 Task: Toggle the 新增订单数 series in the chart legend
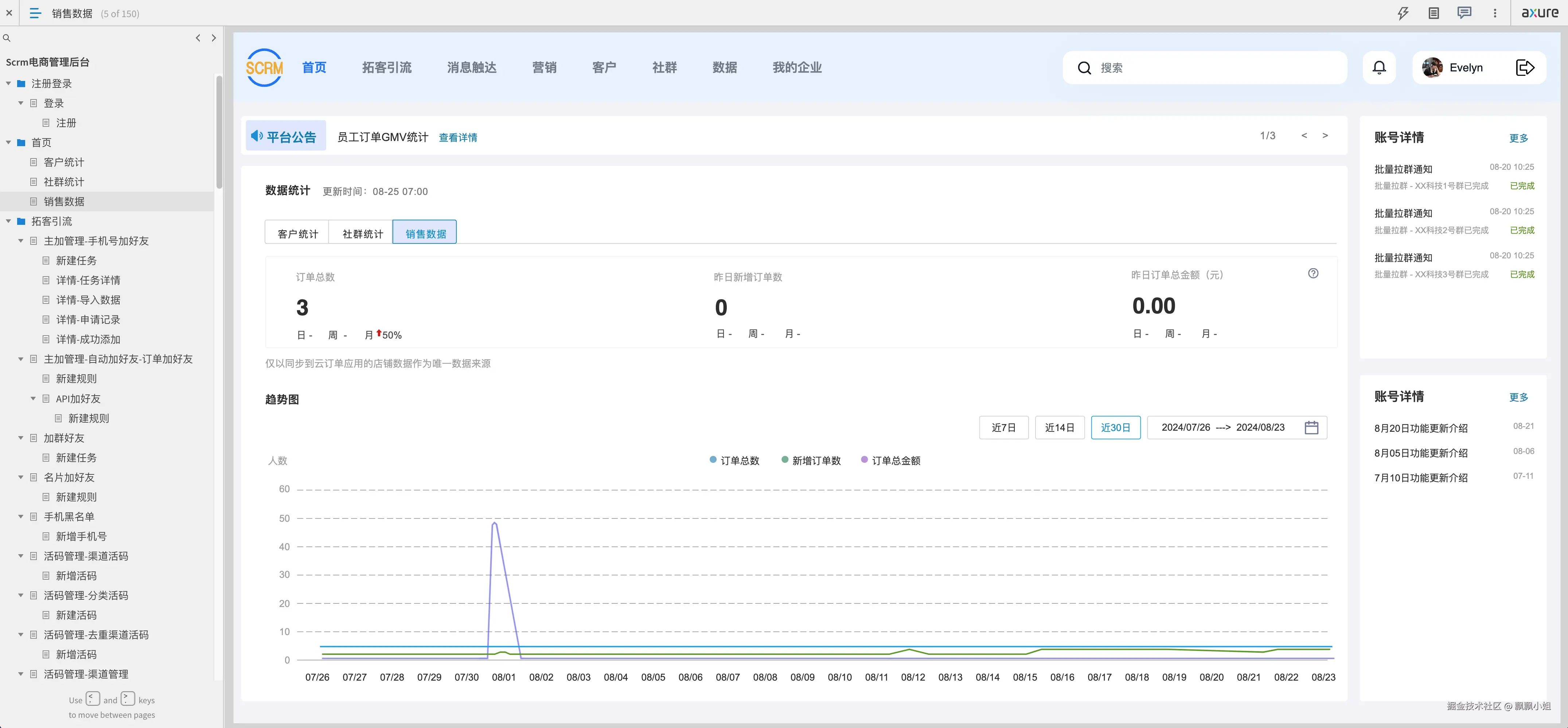click(x=811, y=460)
